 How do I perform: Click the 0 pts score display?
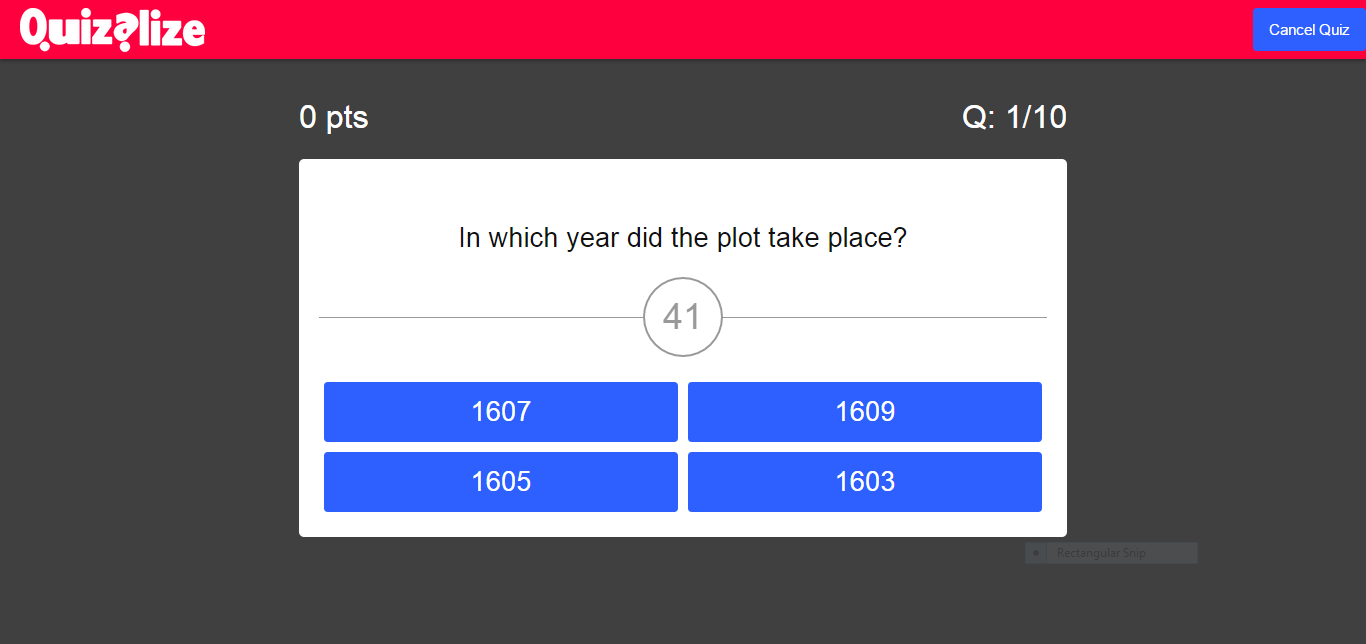pos(333,117)
